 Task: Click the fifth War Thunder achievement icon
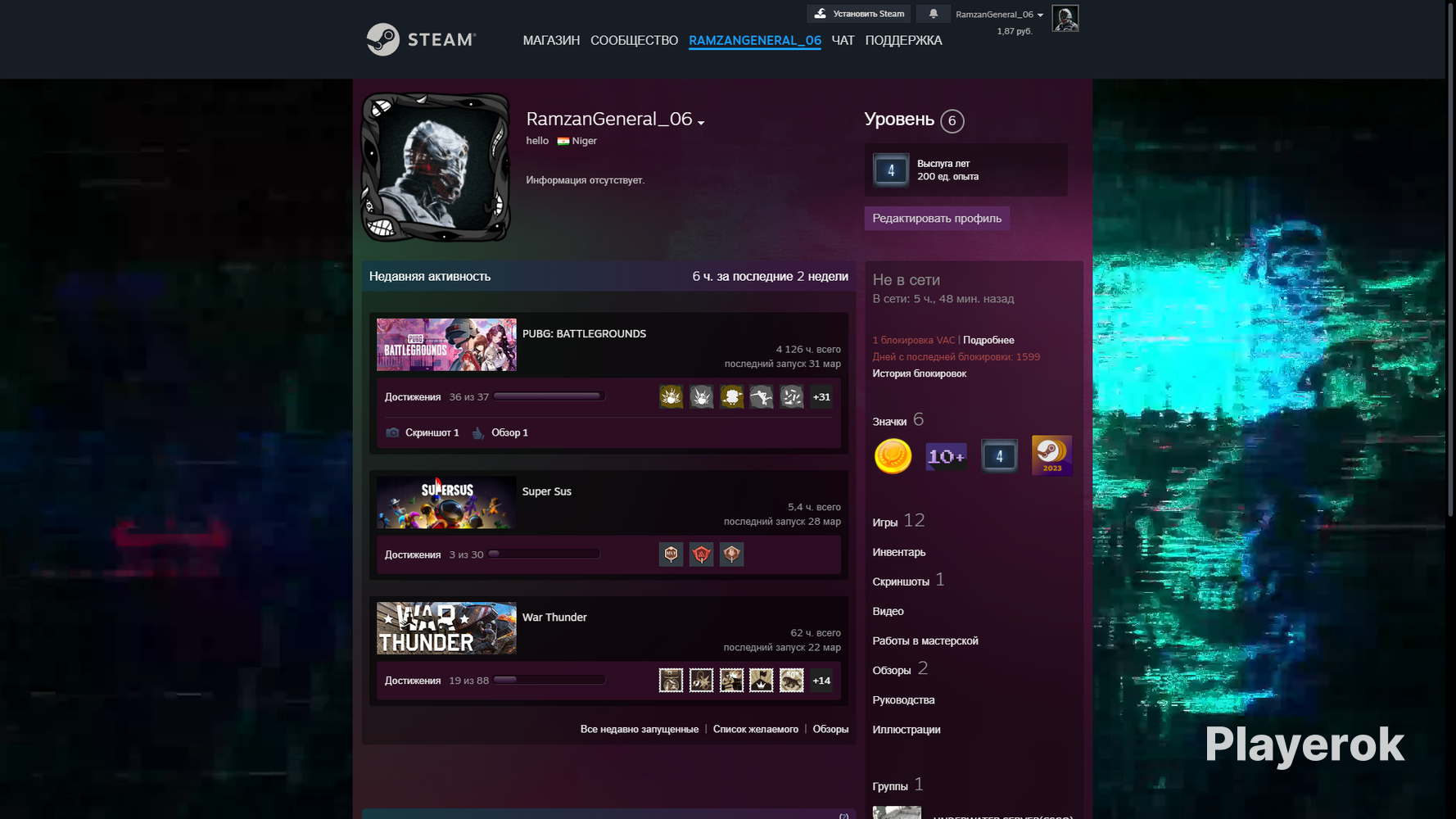[x=791, y=681]
